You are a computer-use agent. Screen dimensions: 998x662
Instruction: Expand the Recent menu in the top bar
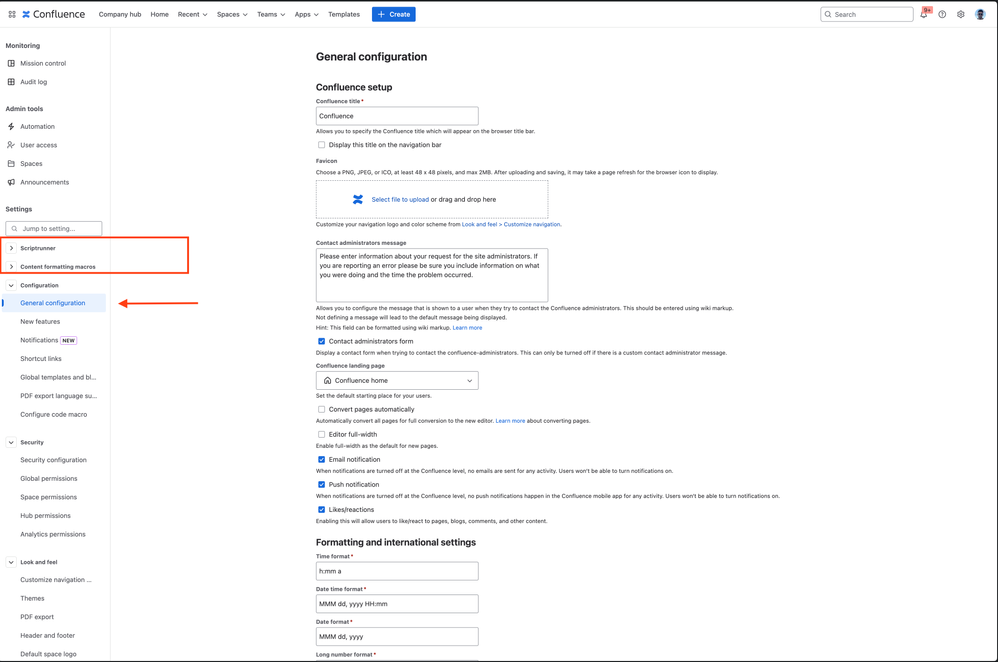click(x=194, y=14)
